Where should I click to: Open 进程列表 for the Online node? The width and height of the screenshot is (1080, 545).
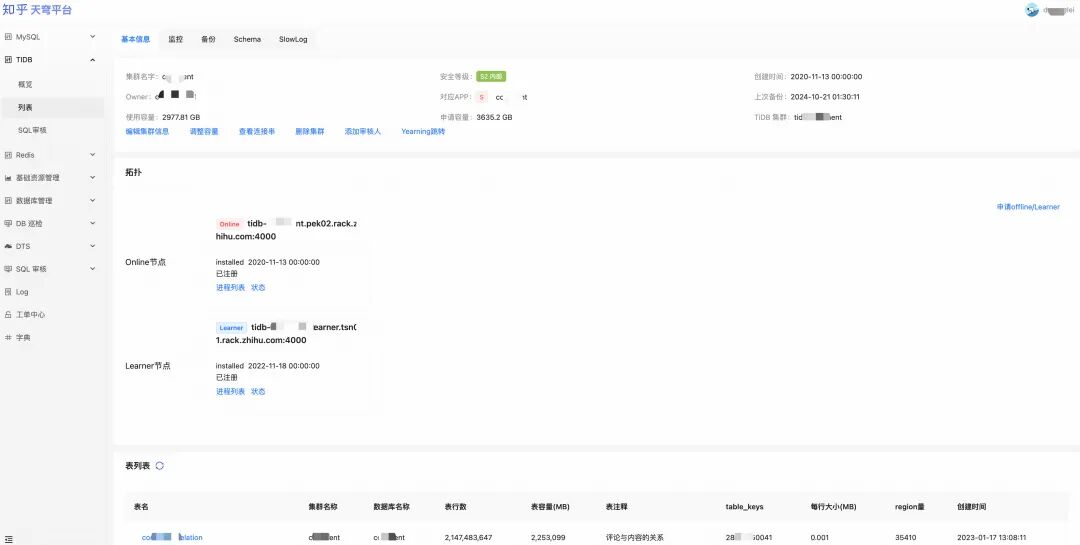(230, 287)
